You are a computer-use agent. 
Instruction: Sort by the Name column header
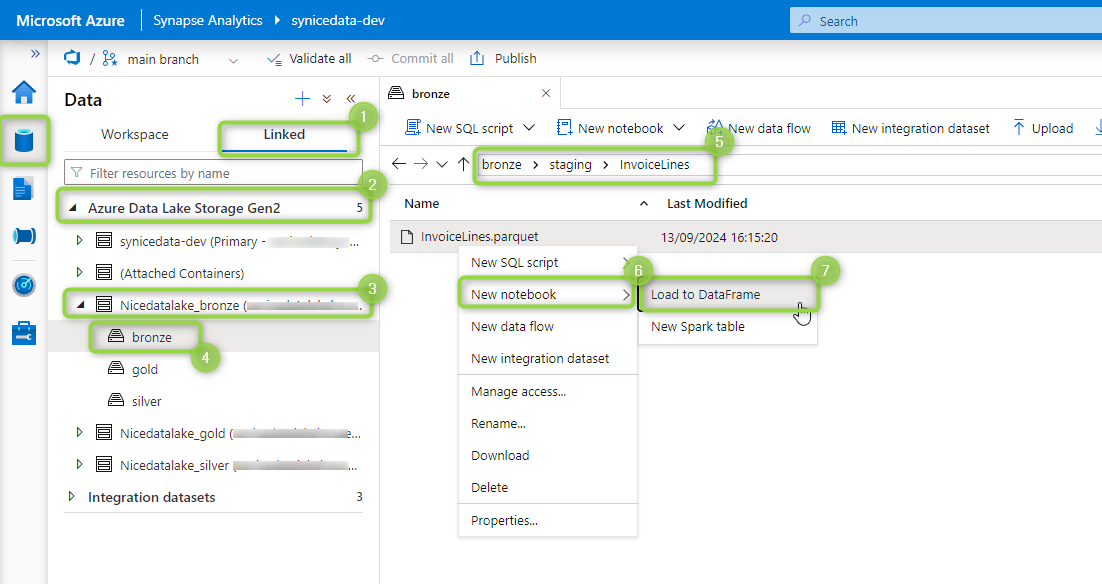click(x=422, y=203)
